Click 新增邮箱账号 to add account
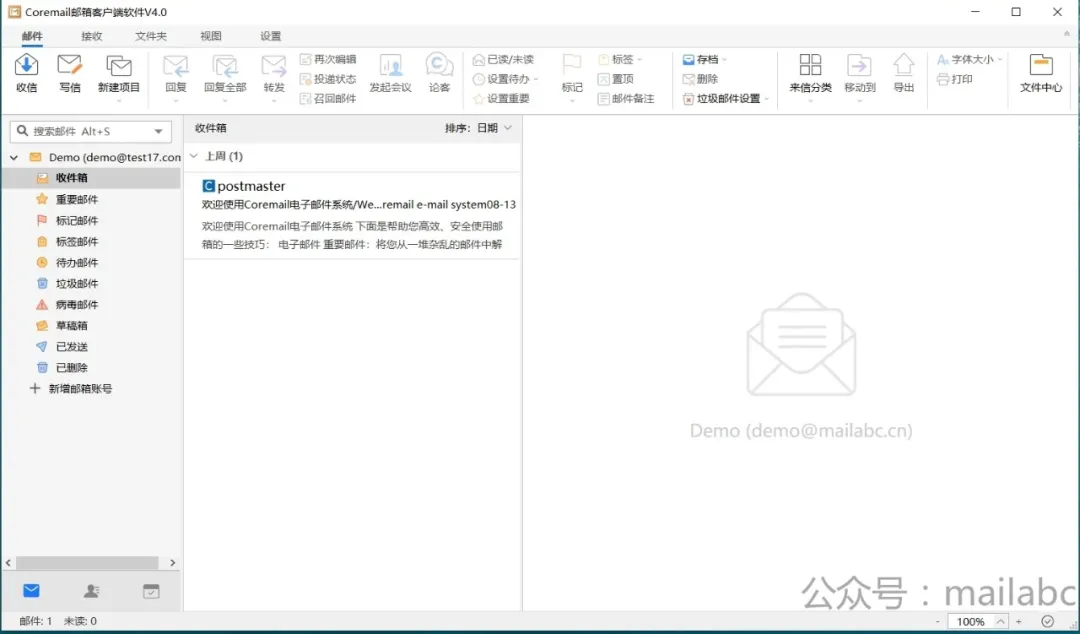 tap(70, 389)
